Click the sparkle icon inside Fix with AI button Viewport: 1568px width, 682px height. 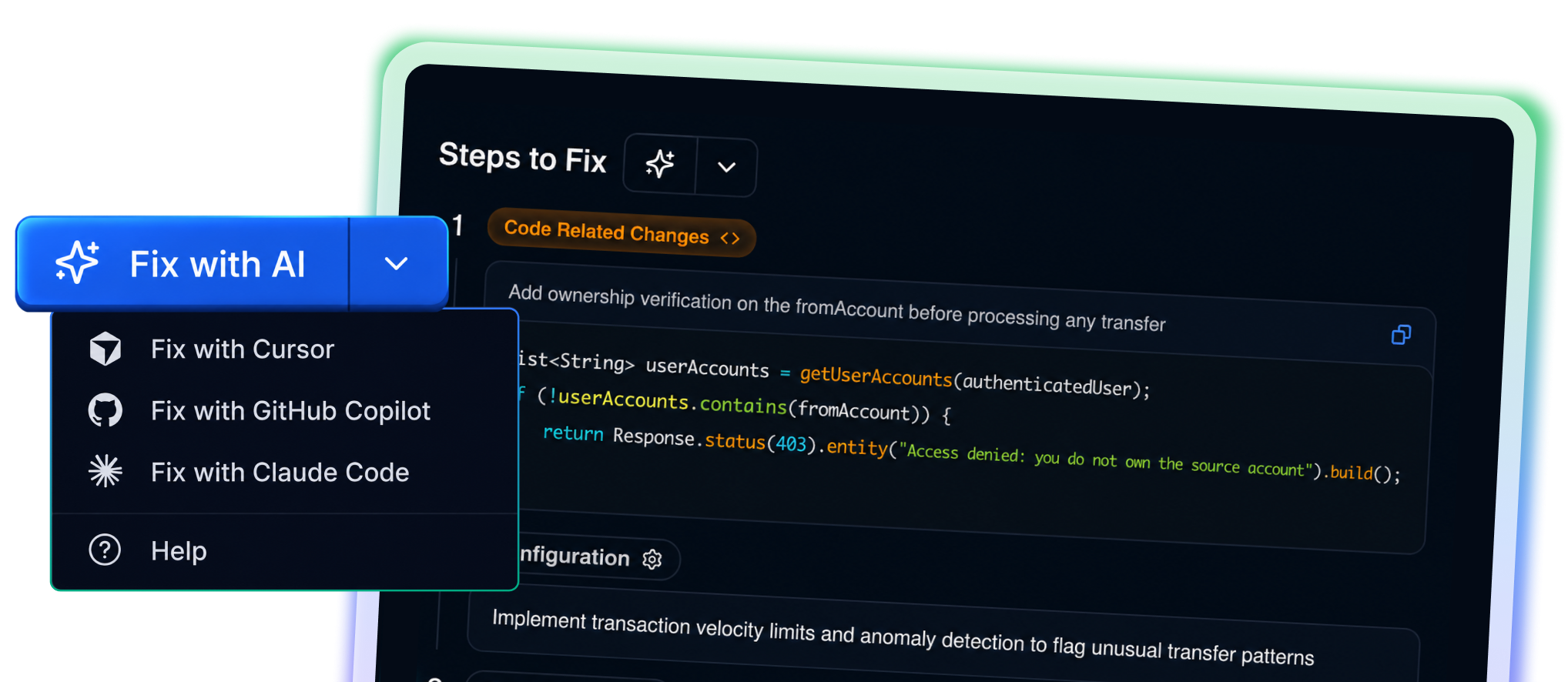click(77, 262)
